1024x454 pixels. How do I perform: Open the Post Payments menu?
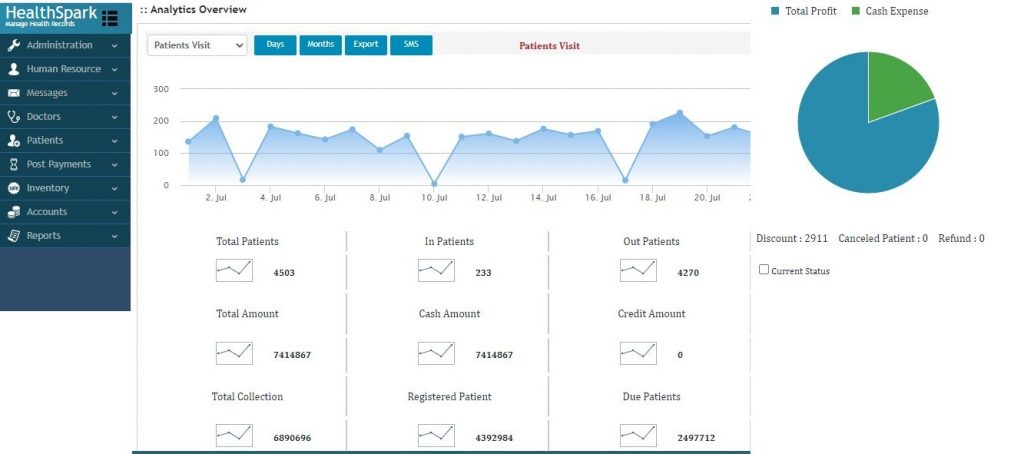point(65,165)
